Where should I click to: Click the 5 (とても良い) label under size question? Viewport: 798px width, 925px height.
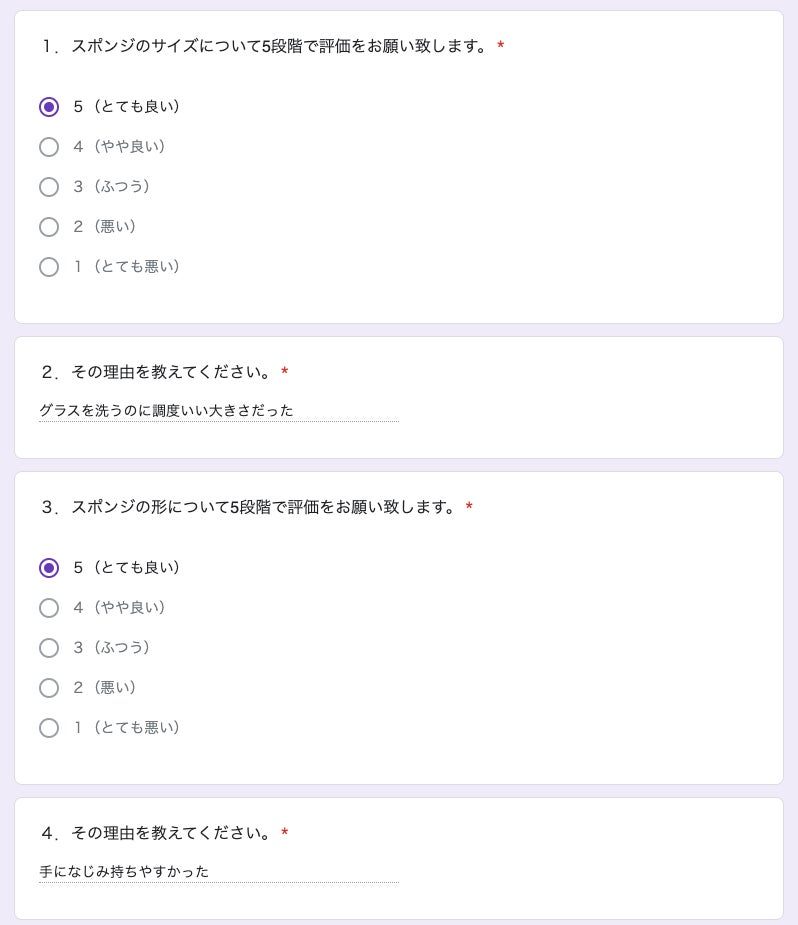pyautogui.click(x=126, y=107)
